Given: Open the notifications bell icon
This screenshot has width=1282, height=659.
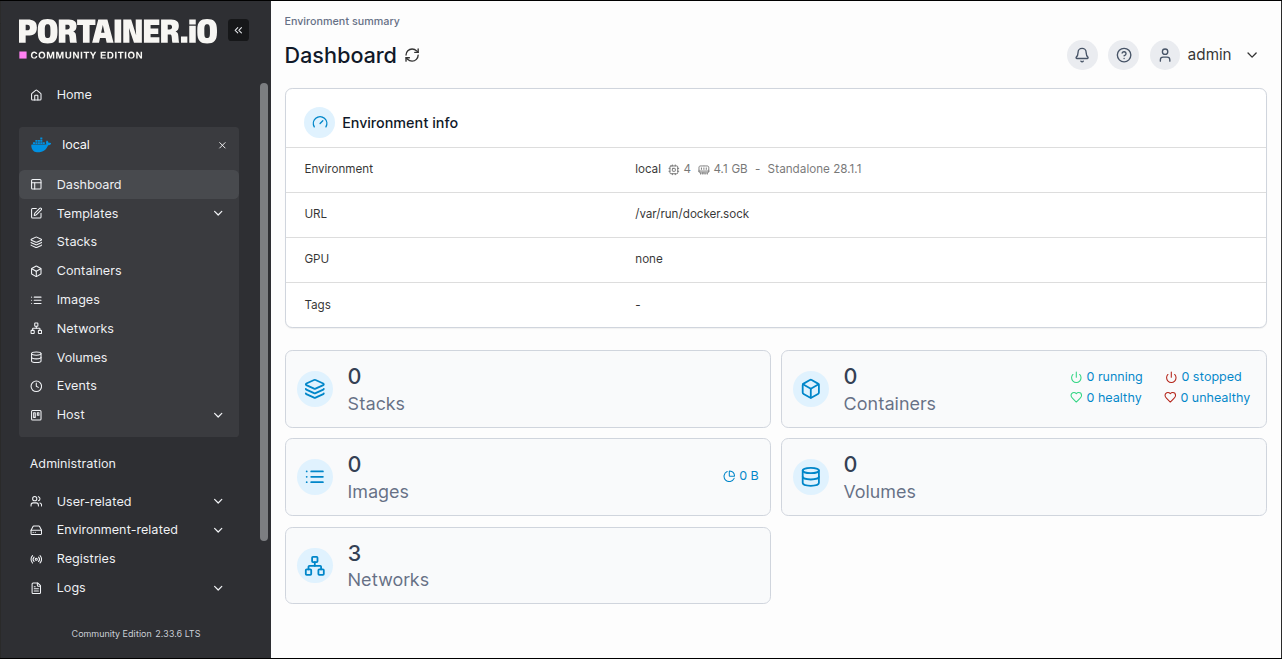Looking at the screenshot, I should (x=1082, y=56).
